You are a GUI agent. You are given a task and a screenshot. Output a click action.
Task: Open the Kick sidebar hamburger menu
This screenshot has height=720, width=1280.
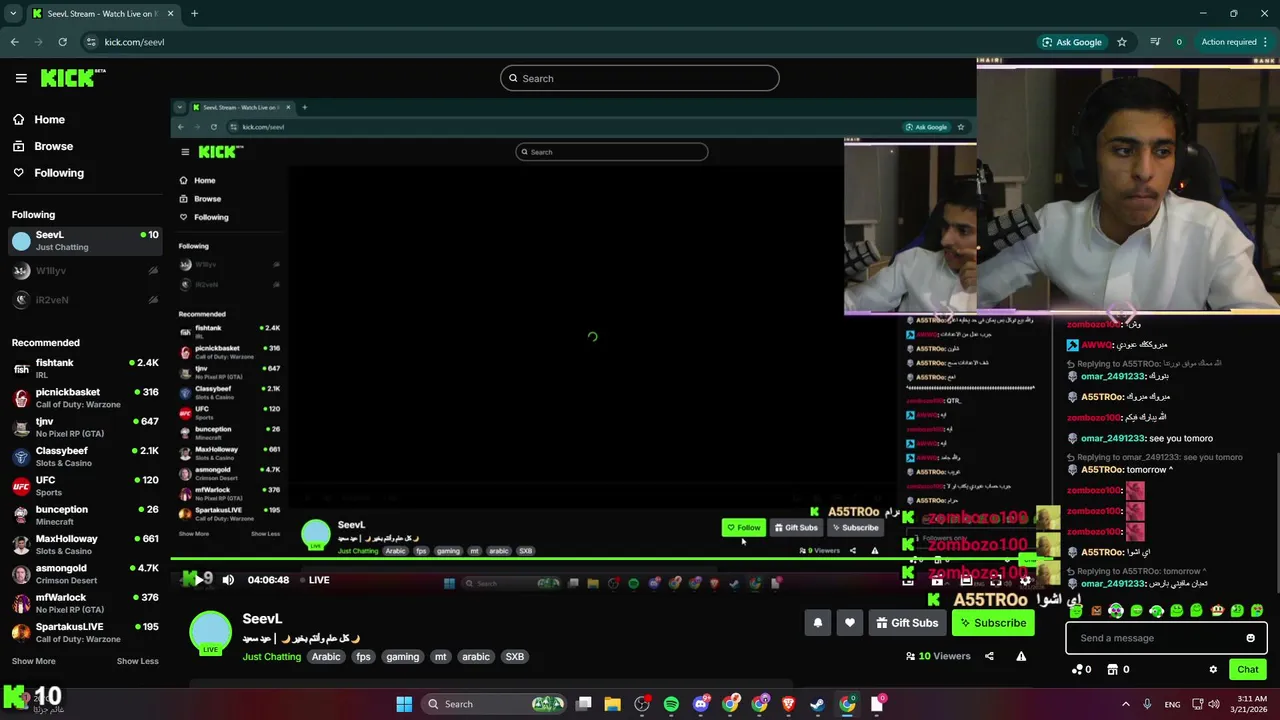21,78
